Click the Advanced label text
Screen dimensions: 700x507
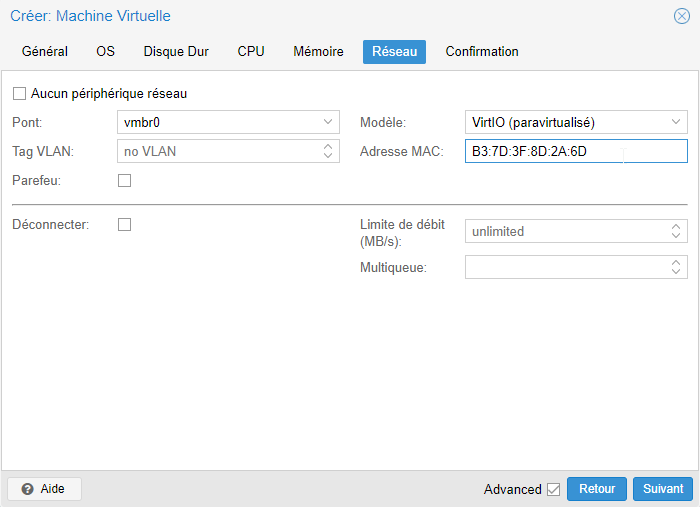click(x=512, y=489)
